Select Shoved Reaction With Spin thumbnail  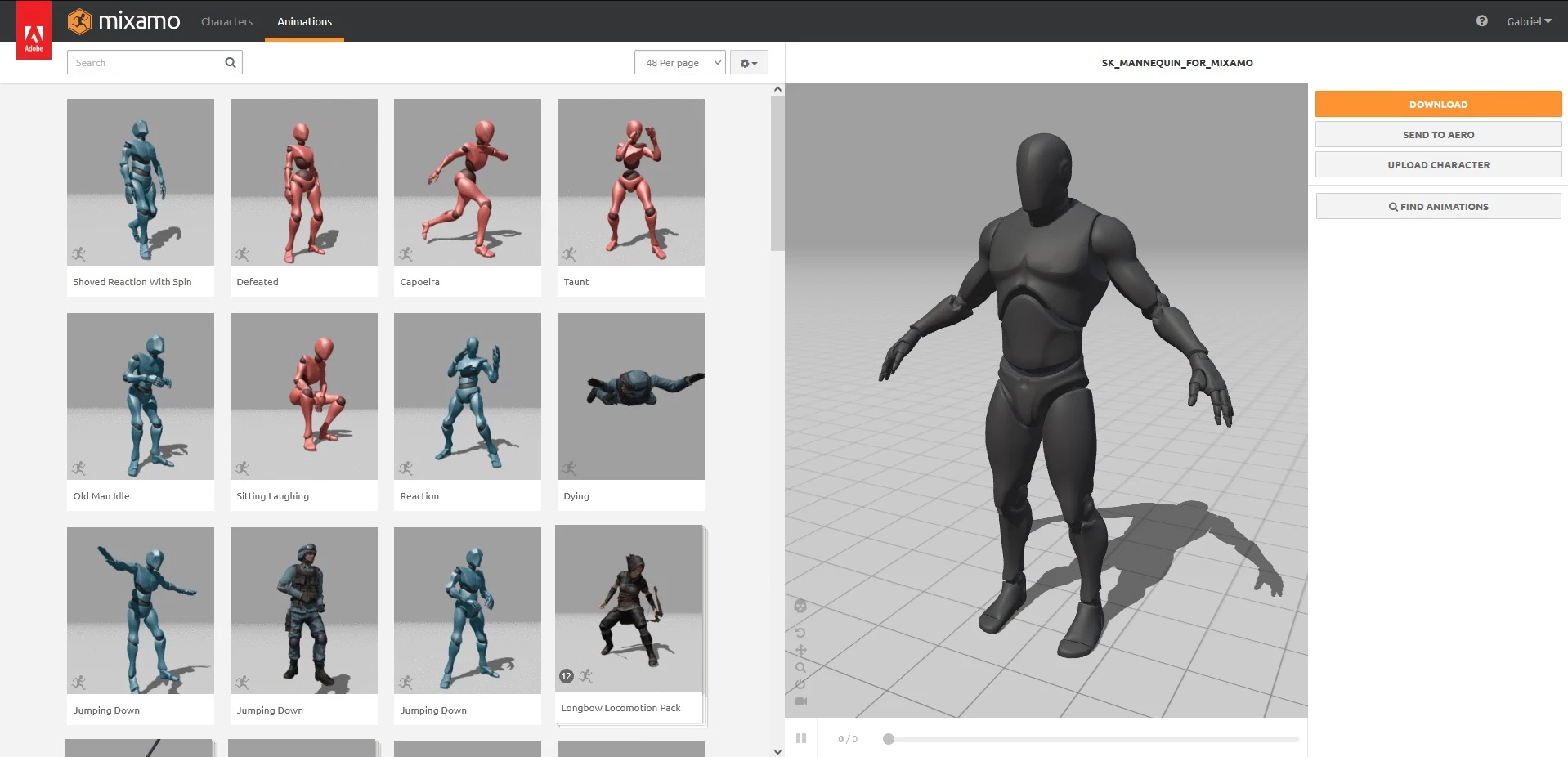pos(141,182)
